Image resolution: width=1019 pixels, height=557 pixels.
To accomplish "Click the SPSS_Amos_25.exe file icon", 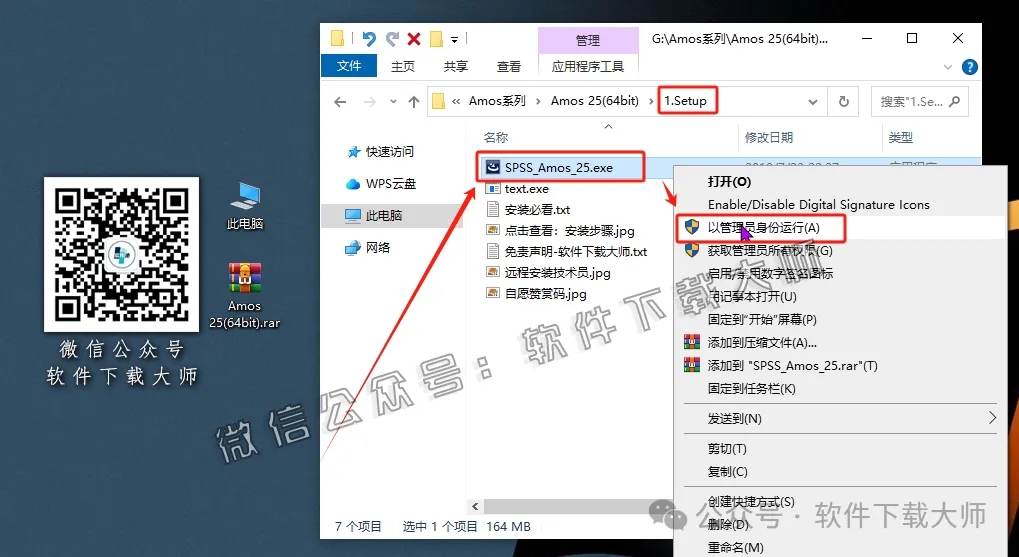I will tap(493, 168).
